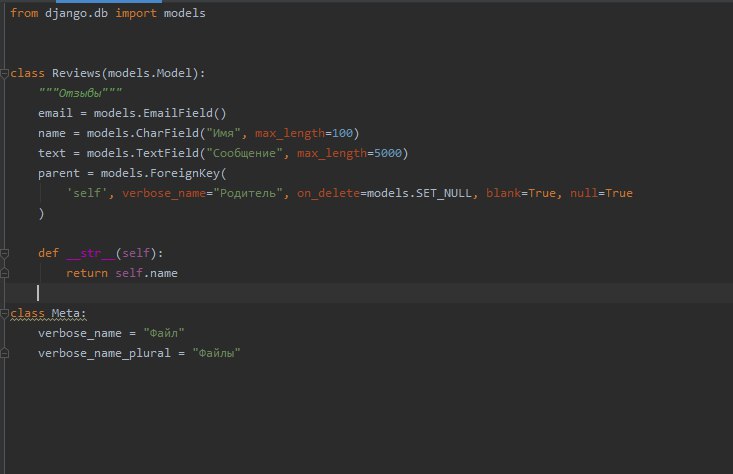Click the 'parent' field variable
Viewport: 733px width, 474px height.
click(x=59, y=173)
